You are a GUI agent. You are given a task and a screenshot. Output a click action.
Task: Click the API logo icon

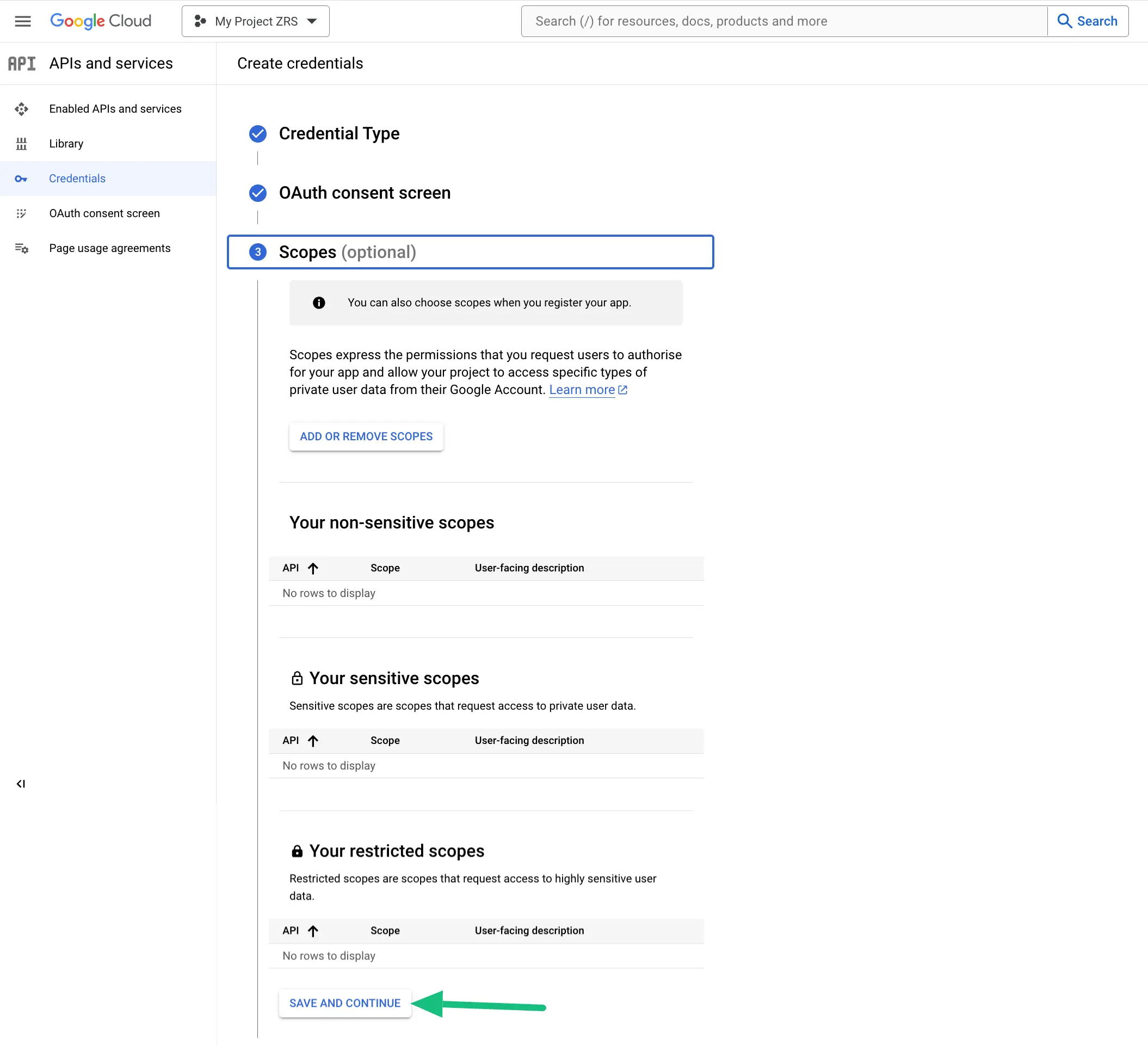(22, 63)
